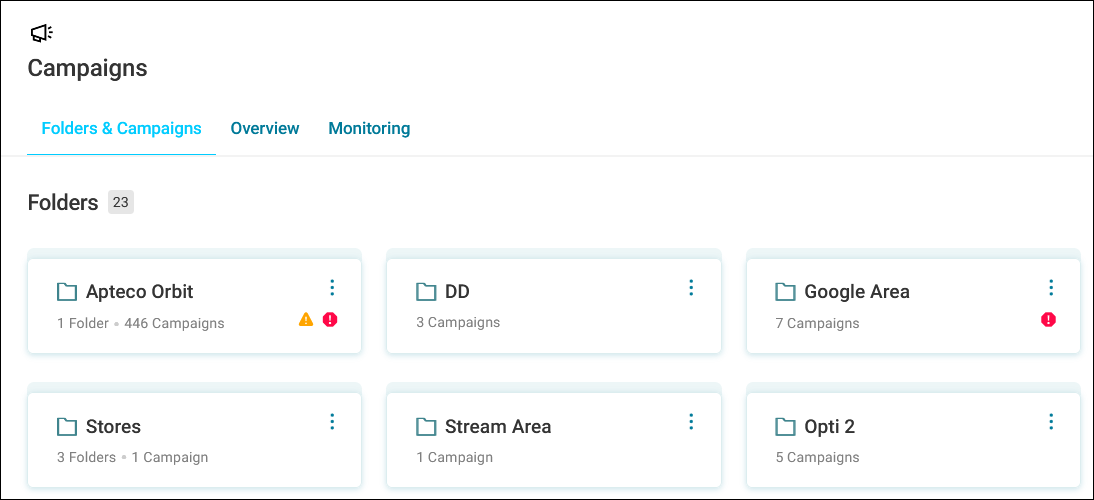Click the folder icon beside Stream Area

click(426, 426)
